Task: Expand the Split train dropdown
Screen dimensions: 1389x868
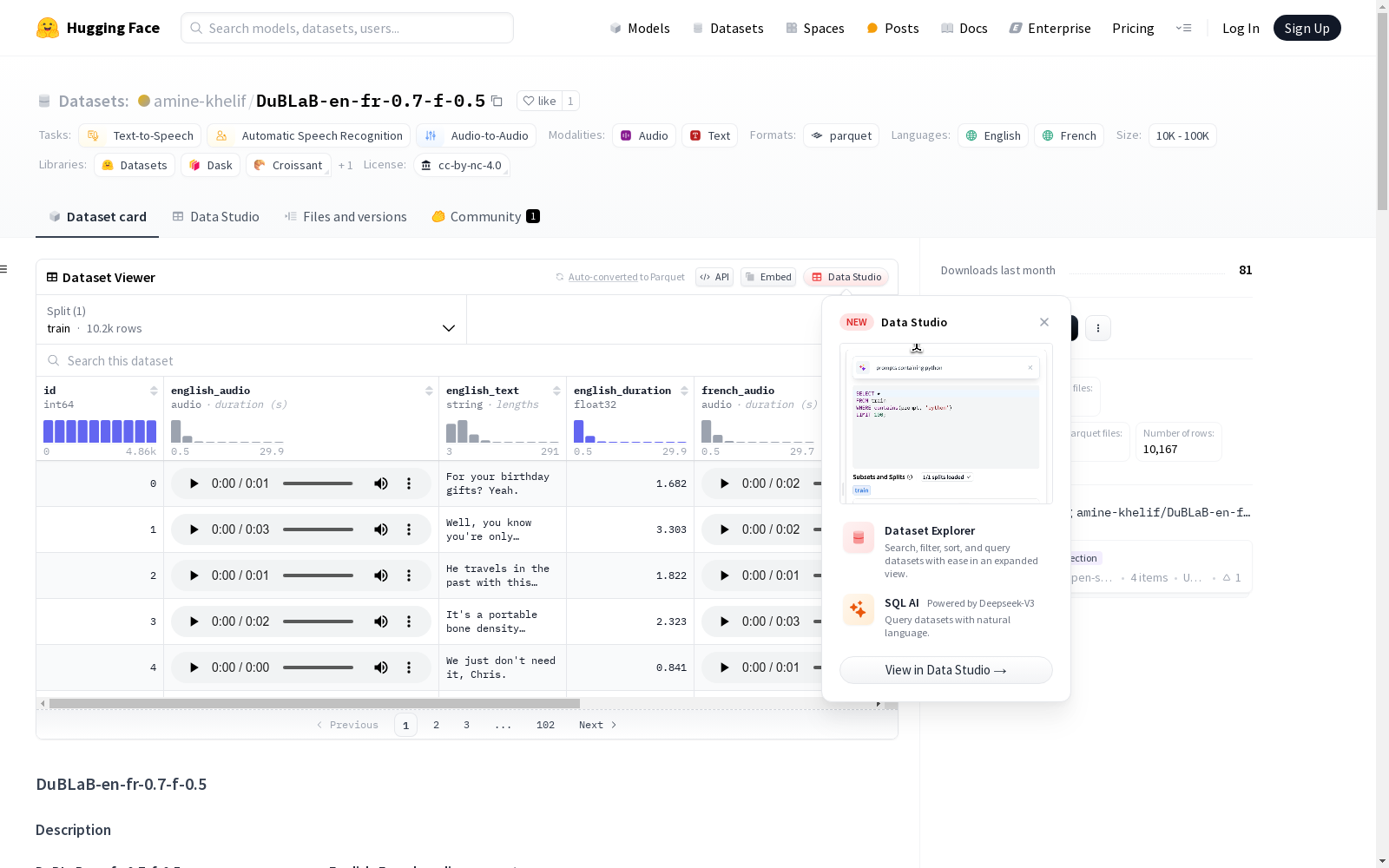Action: (x=251, y=319)
